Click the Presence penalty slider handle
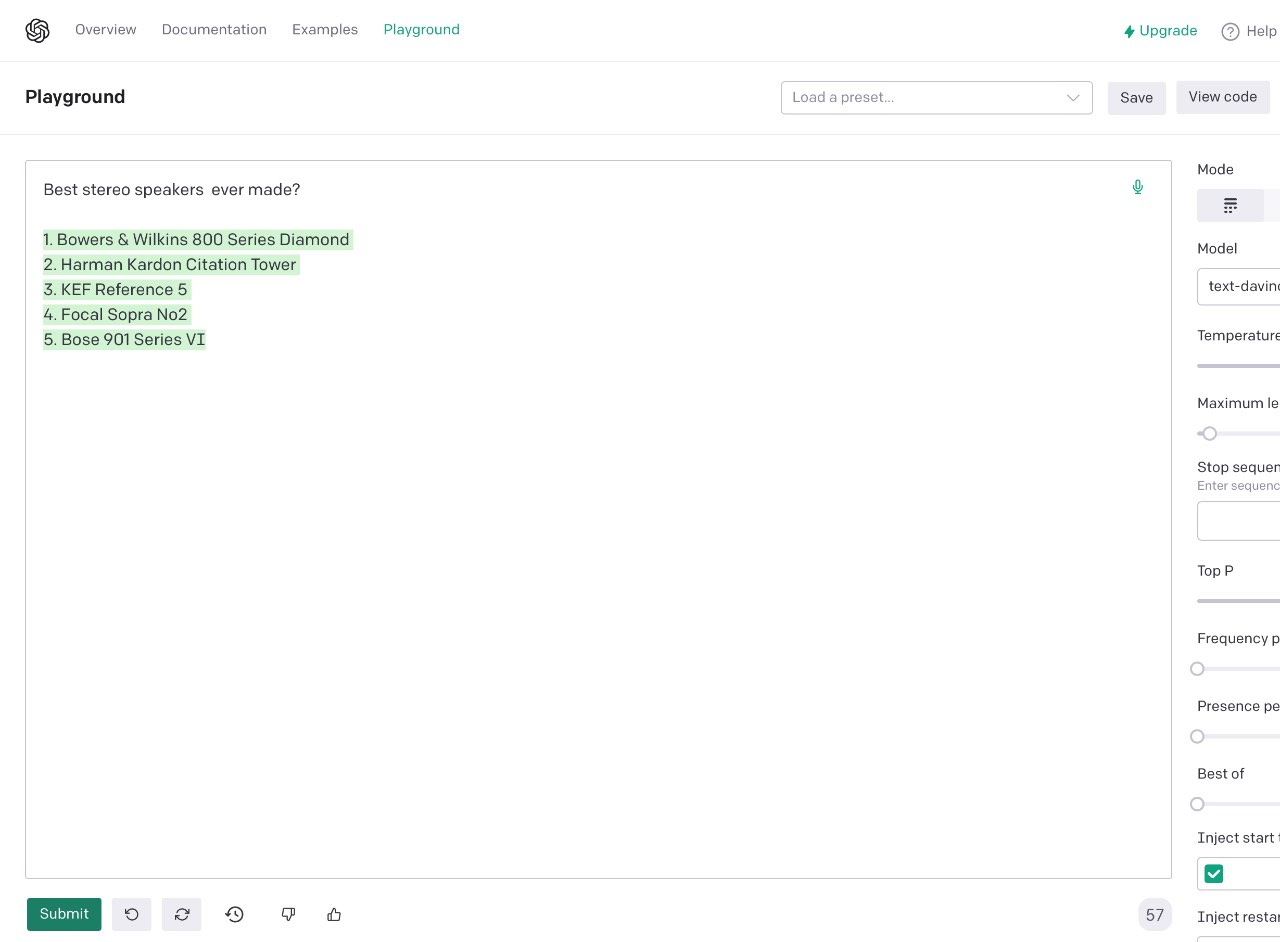The height and width of the screenshot is (942, 1280). (x=1197, y=736)
